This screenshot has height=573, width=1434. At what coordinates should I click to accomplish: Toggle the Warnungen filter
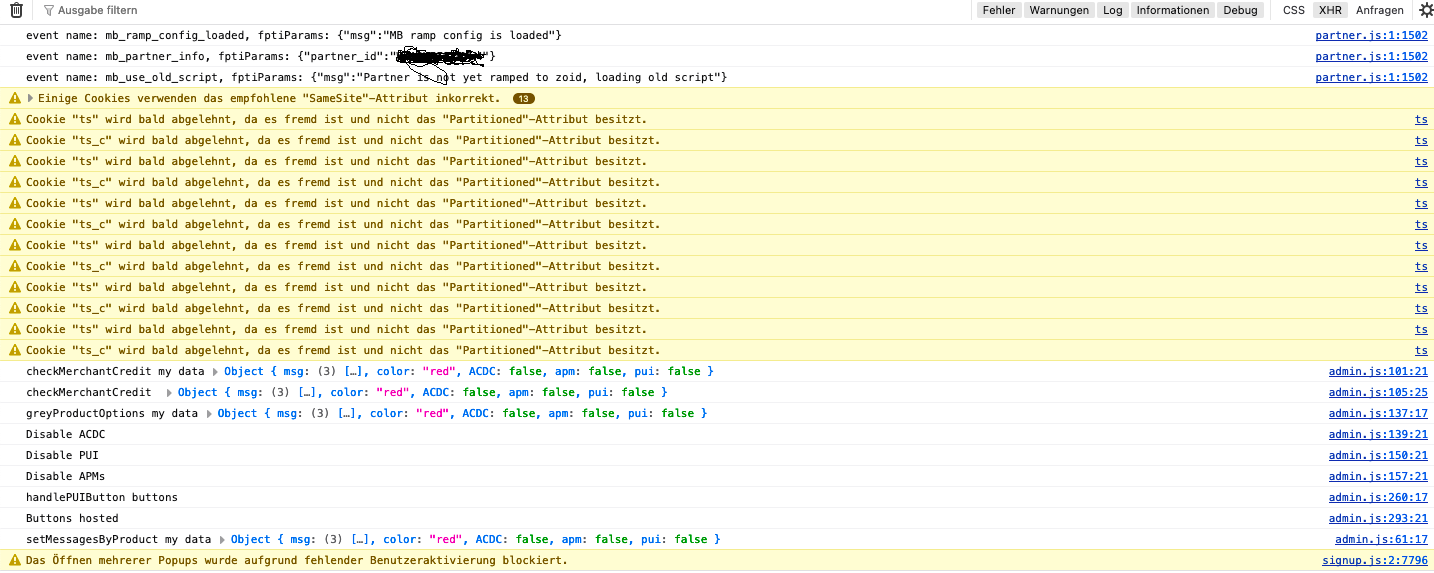[1059, 10]
